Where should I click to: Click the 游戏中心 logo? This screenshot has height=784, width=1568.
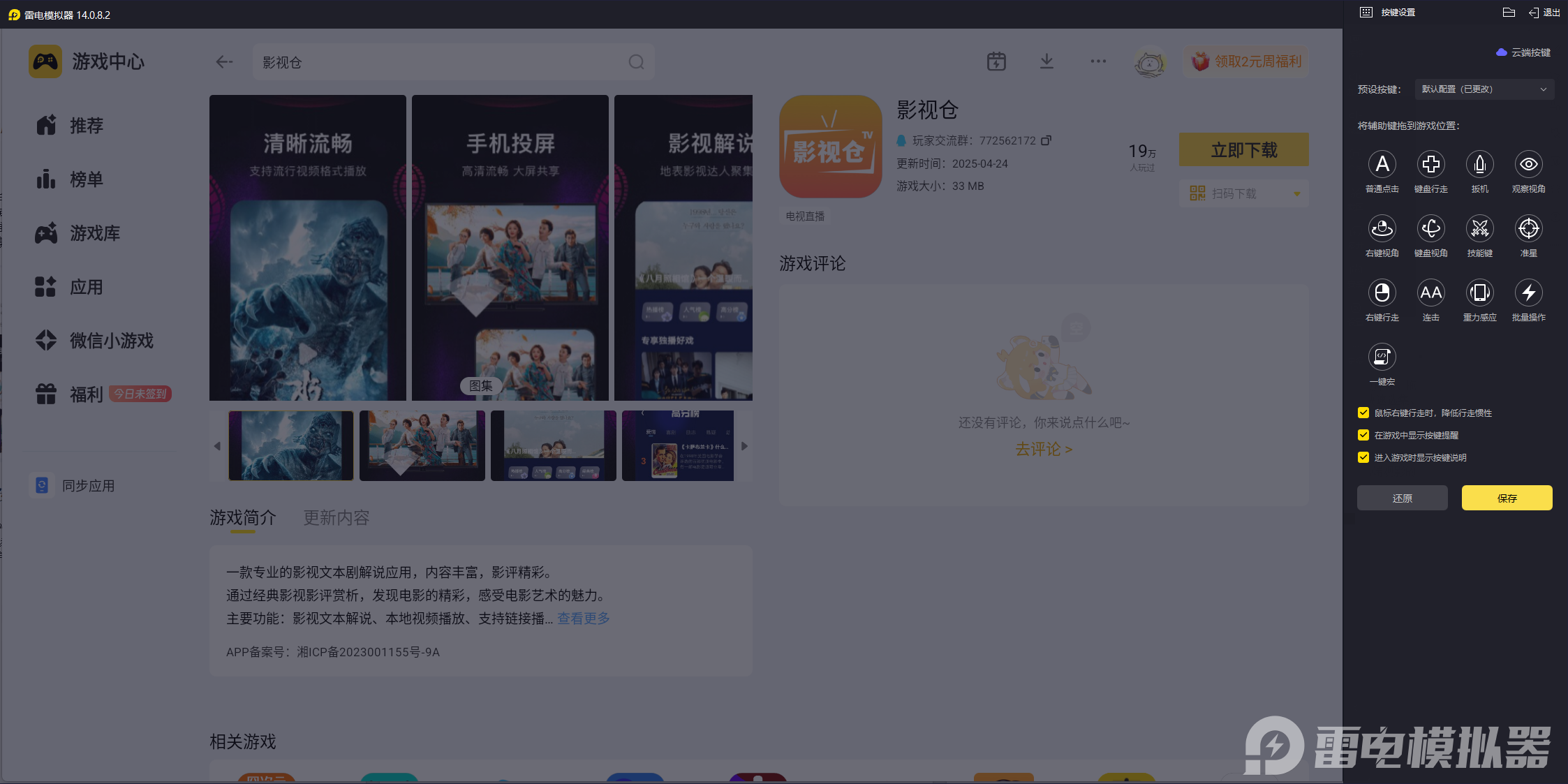click(x=87, y=61)
